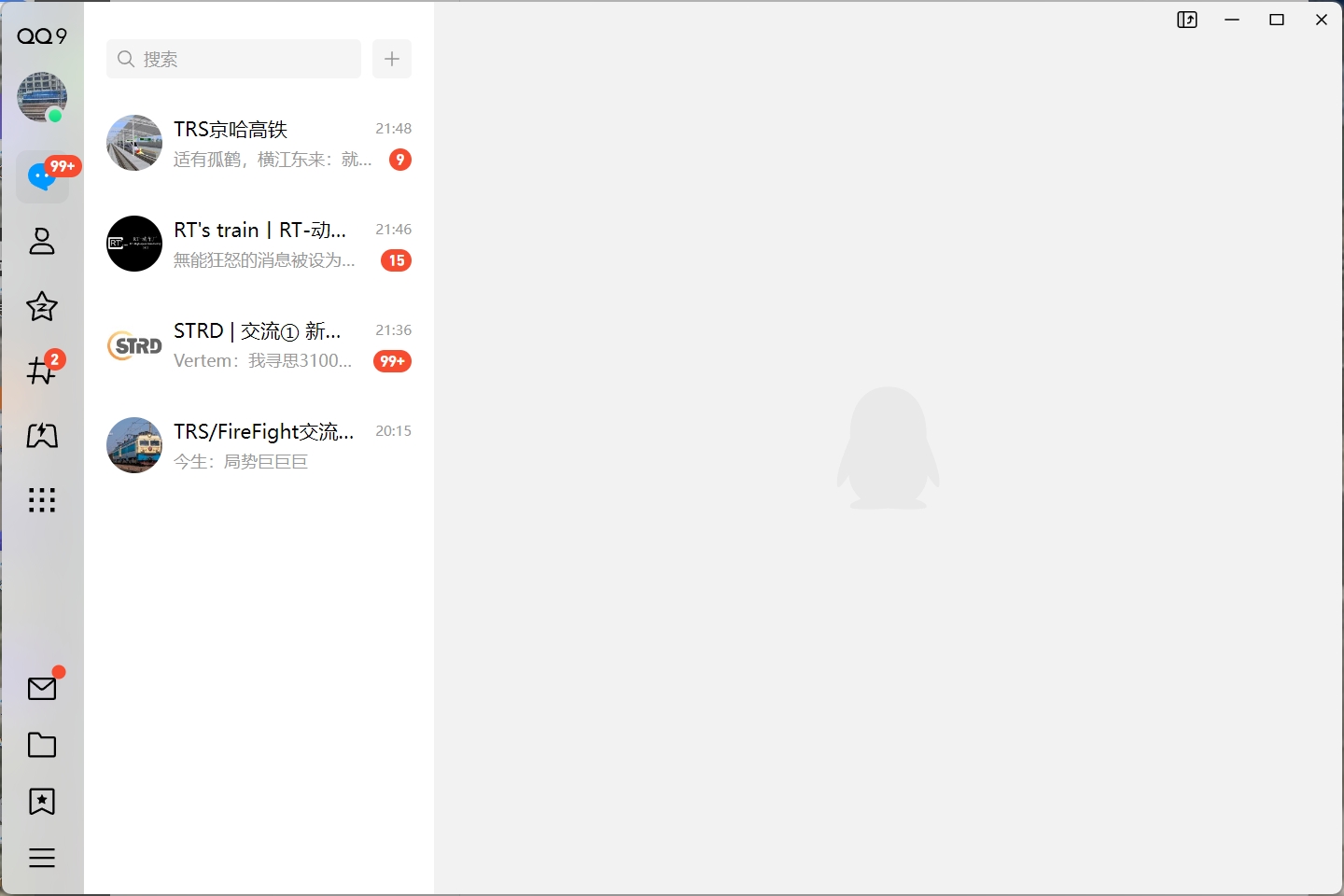Click the 21:46 timestamp
The image size is (1344, 896).
[x=393, y=230]
